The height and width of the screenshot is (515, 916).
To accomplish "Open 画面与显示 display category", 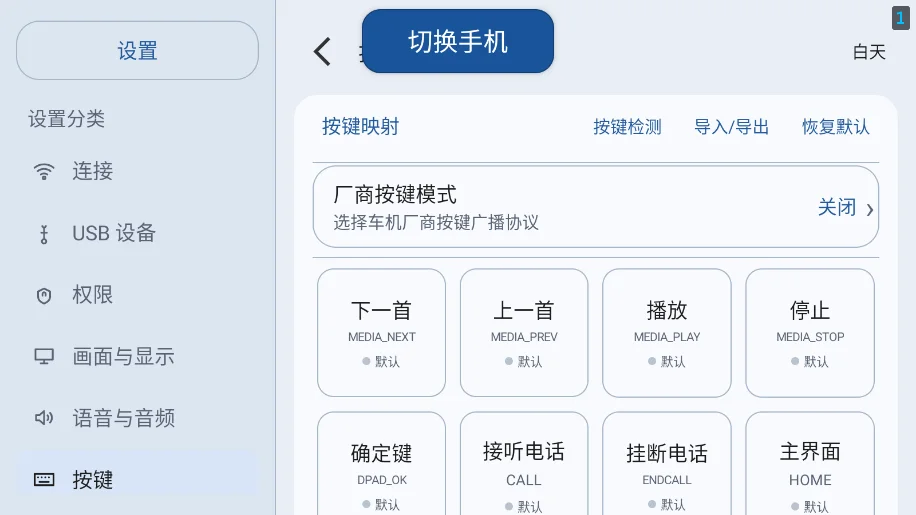I will click(x=137, y=356).
